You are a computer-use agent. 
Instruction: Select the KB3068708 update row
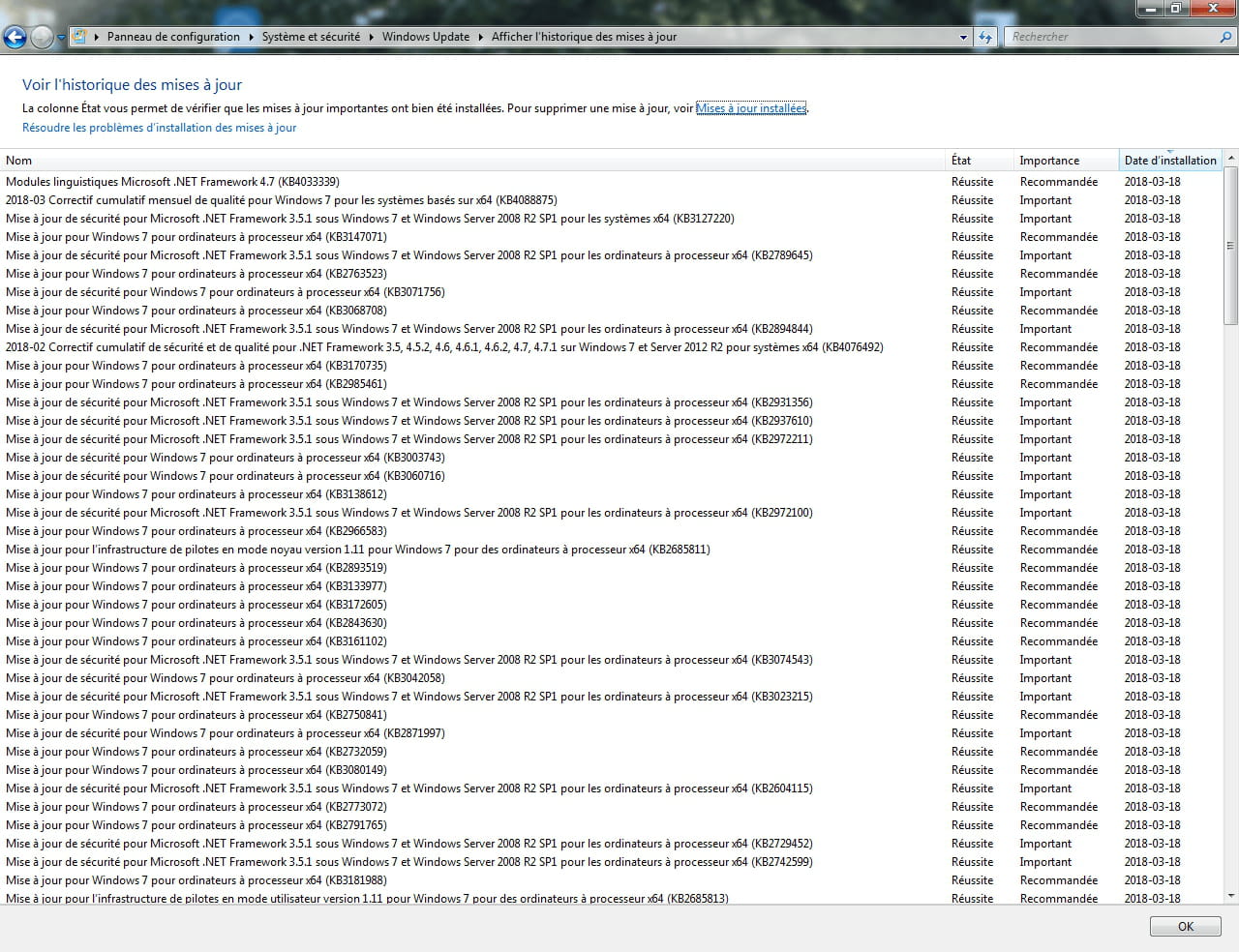click(612, 311)
